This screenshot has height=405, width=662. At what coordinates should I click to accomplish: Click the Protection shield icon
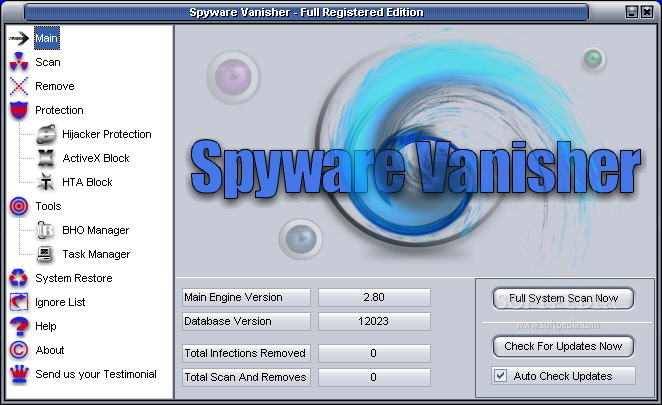19,110
